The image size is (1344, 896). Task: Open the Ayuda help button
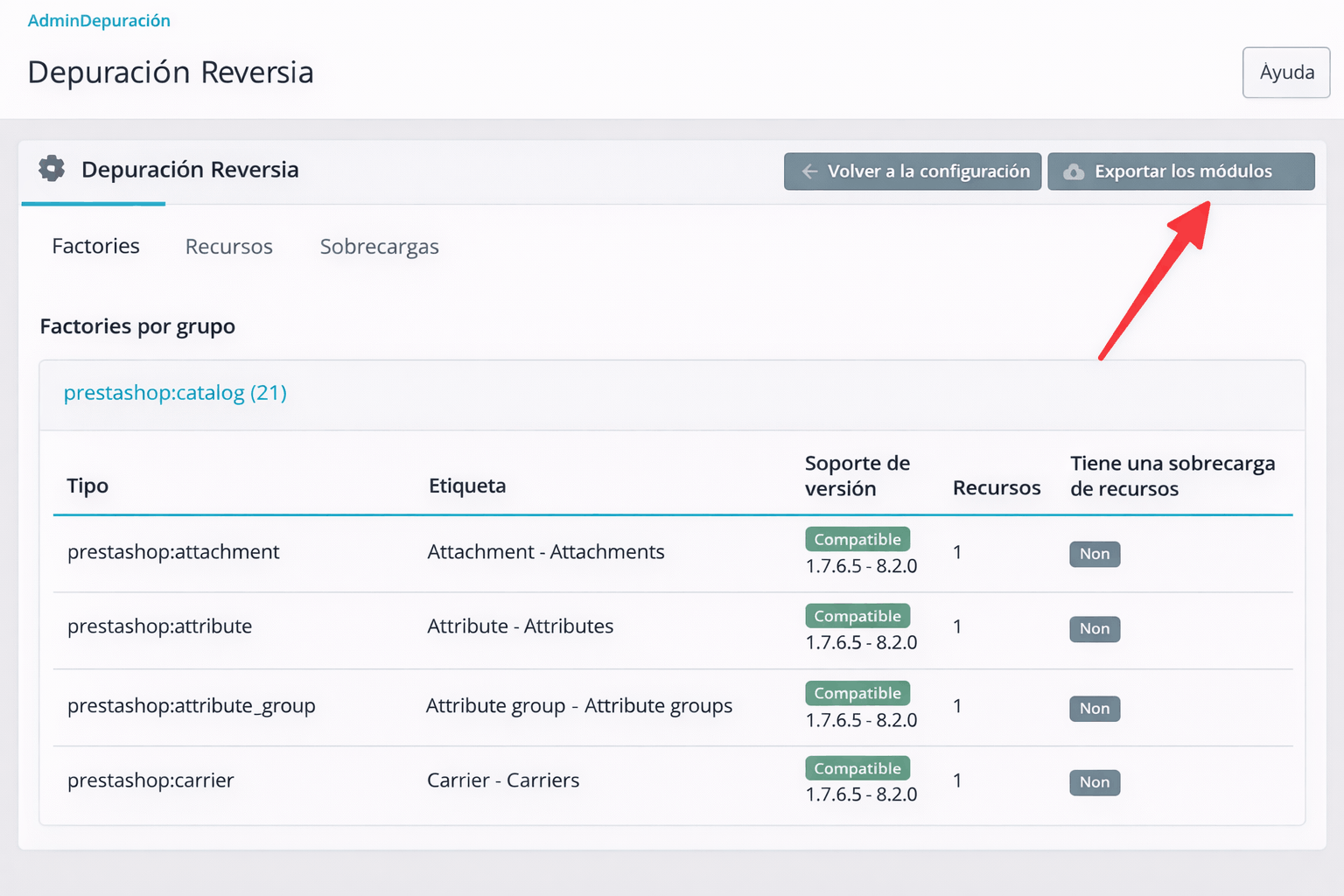[x=1285, y=73]
